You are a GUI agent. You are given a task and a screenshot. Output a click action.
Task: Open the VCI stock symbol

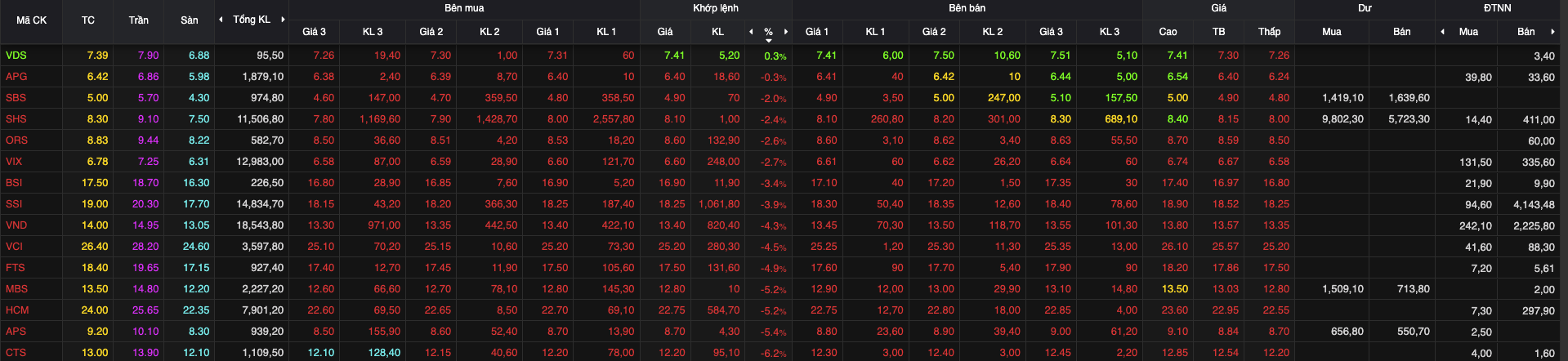[14, 247]
